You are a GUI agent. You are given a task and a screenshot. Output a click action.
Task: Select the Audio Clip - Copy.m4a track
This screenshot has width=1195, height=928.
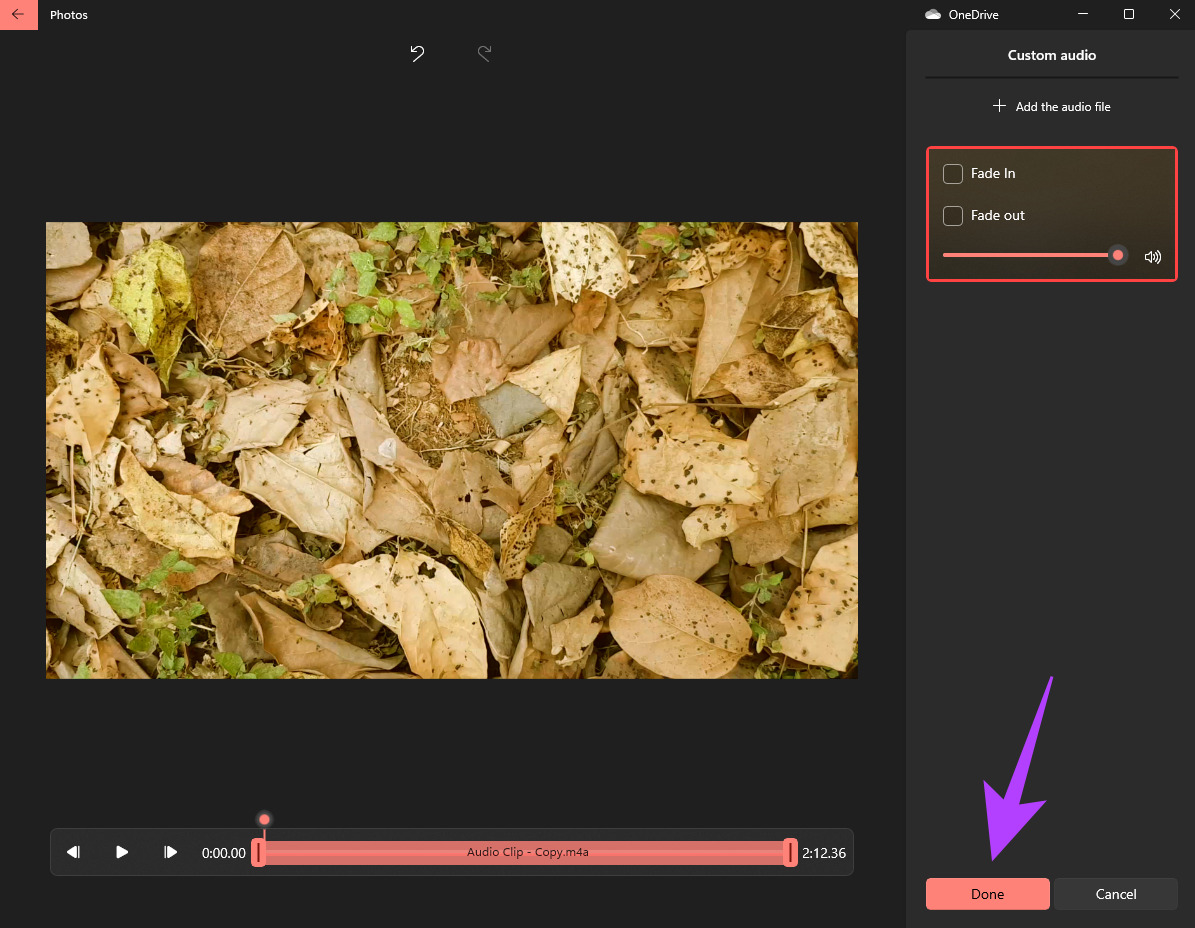click(527, 852)
